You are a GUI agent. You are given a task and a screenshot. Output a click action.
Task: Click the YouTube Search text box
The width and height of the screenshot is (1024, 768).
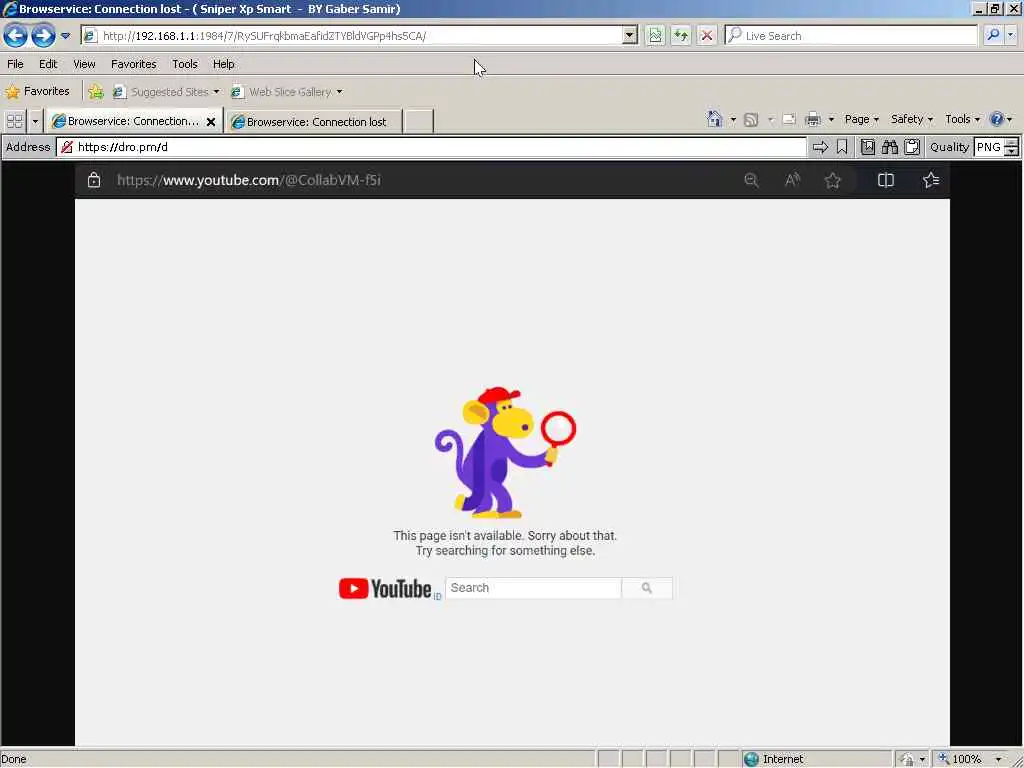[x=533, y=588]
